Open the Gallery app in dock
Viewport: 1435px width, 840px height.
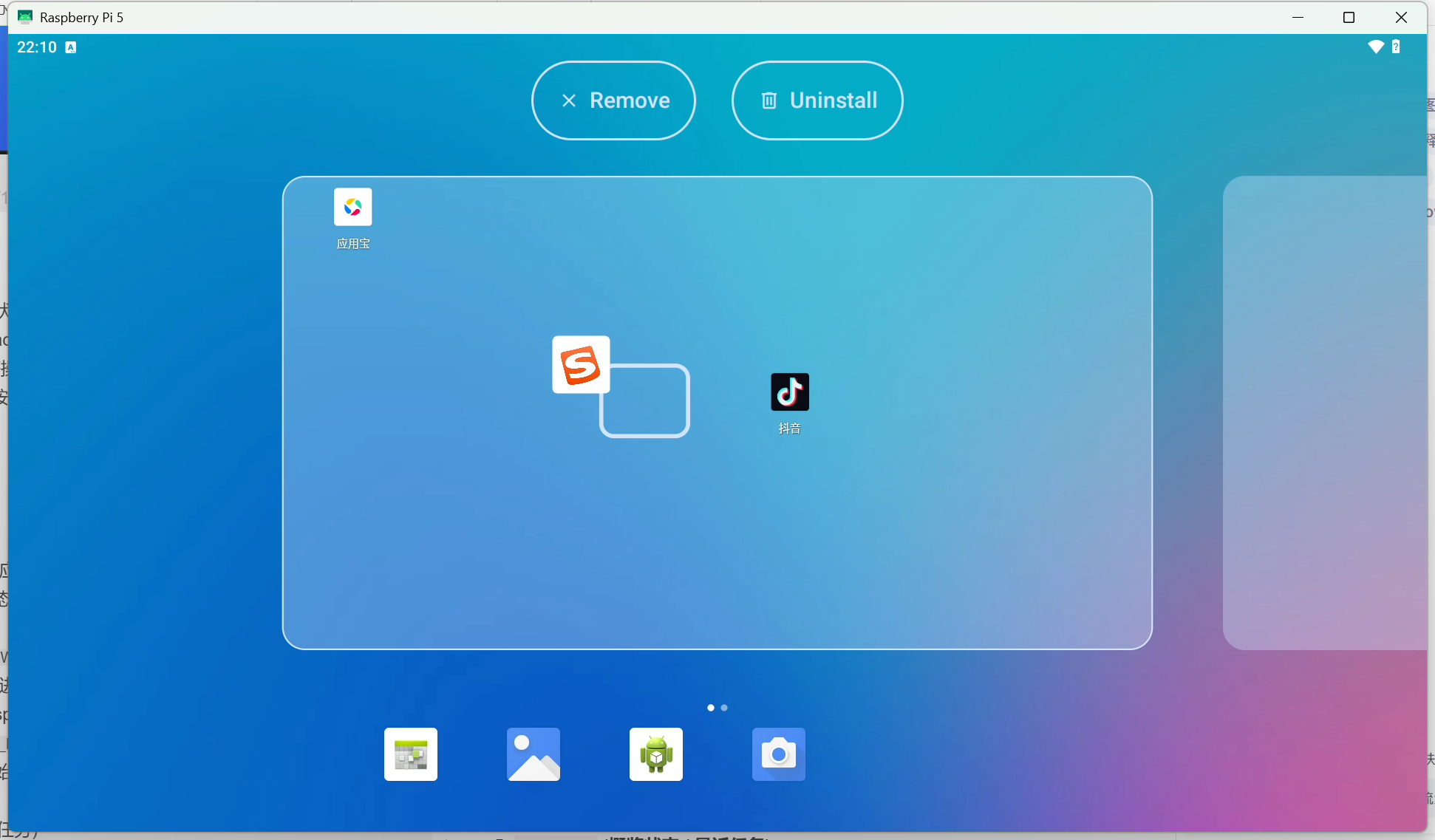pyautogui.click(x=534, y=754)
